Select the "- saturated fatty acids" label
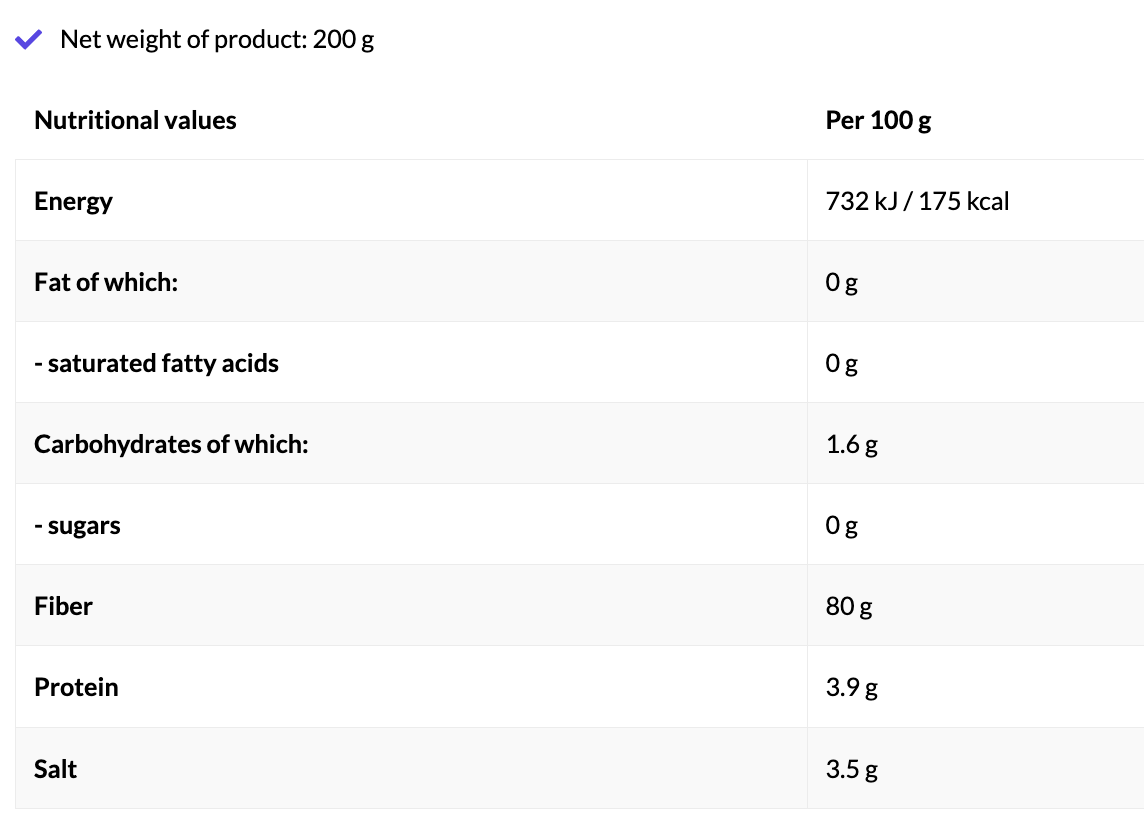 tap(156, 363)
